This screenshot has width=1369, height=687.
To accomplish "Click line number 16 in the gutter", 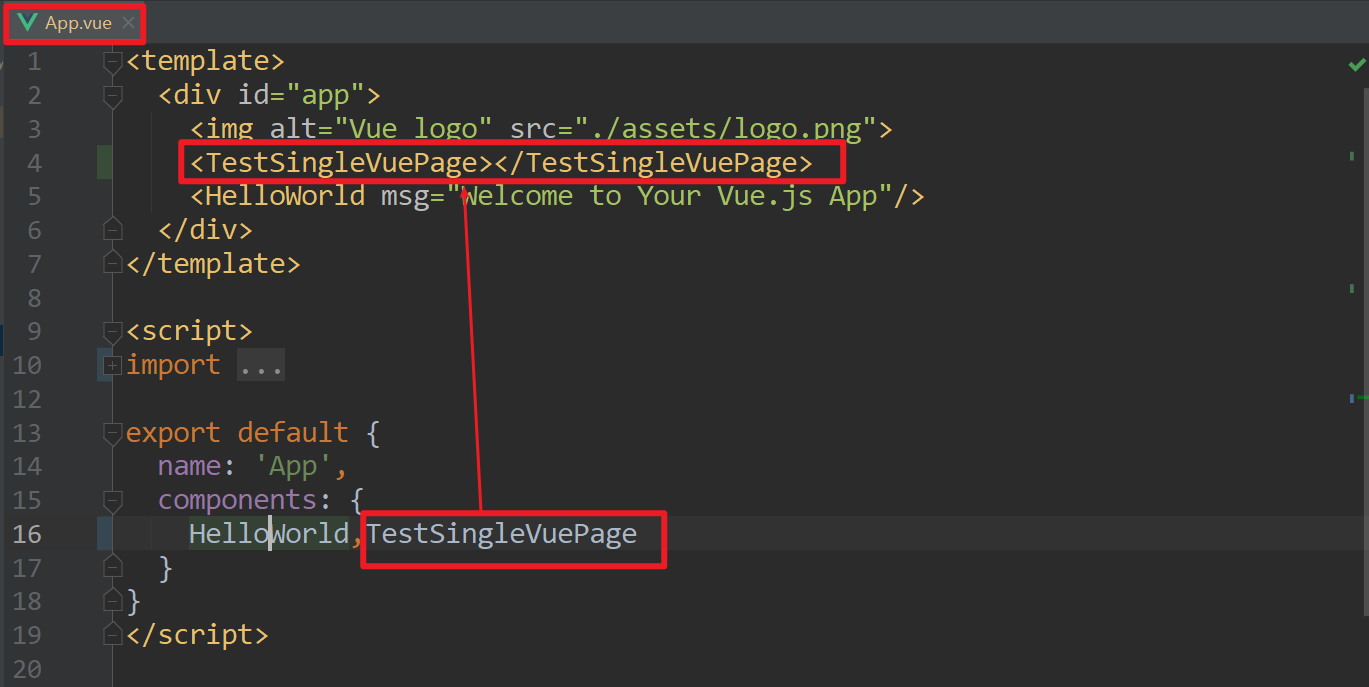I will (27, 534).
